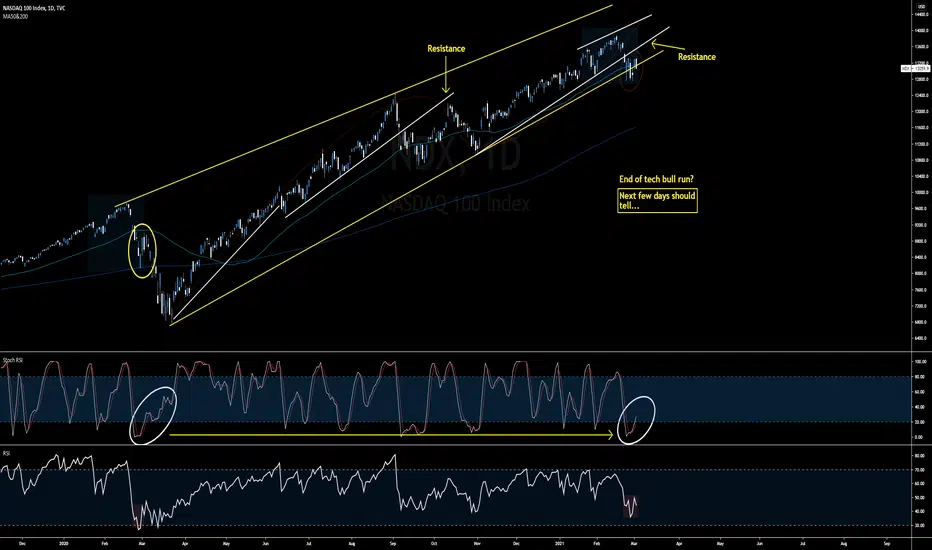Click the 10000.0 price scale value
The image size is (932, 550).
921,193
